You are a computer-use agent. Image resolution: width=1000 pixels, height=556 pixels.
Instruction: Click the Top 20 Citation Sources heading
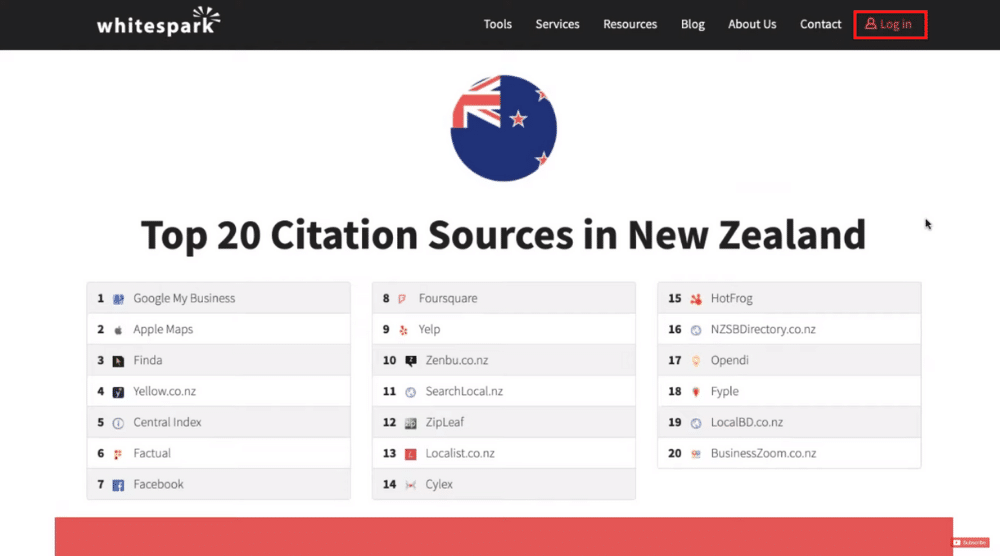pyautogui.click(x=503, y=235)
